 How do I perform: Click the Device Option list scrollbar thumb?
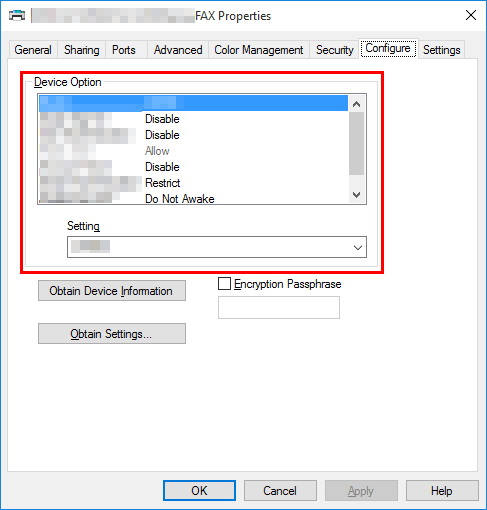(x=356, y=144)
